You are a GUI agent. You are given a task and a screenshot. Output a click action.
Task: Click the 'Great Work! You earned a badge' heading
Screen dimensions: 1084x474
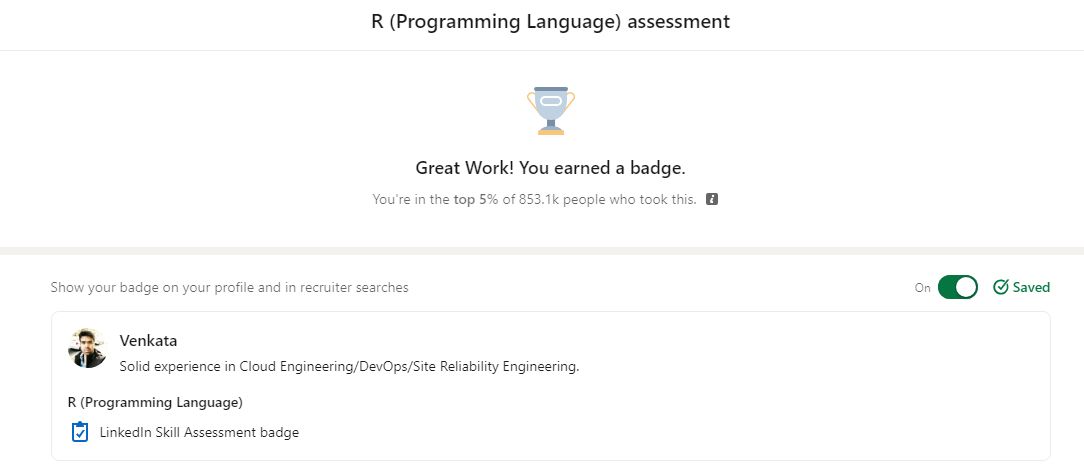tap(550, 168)
